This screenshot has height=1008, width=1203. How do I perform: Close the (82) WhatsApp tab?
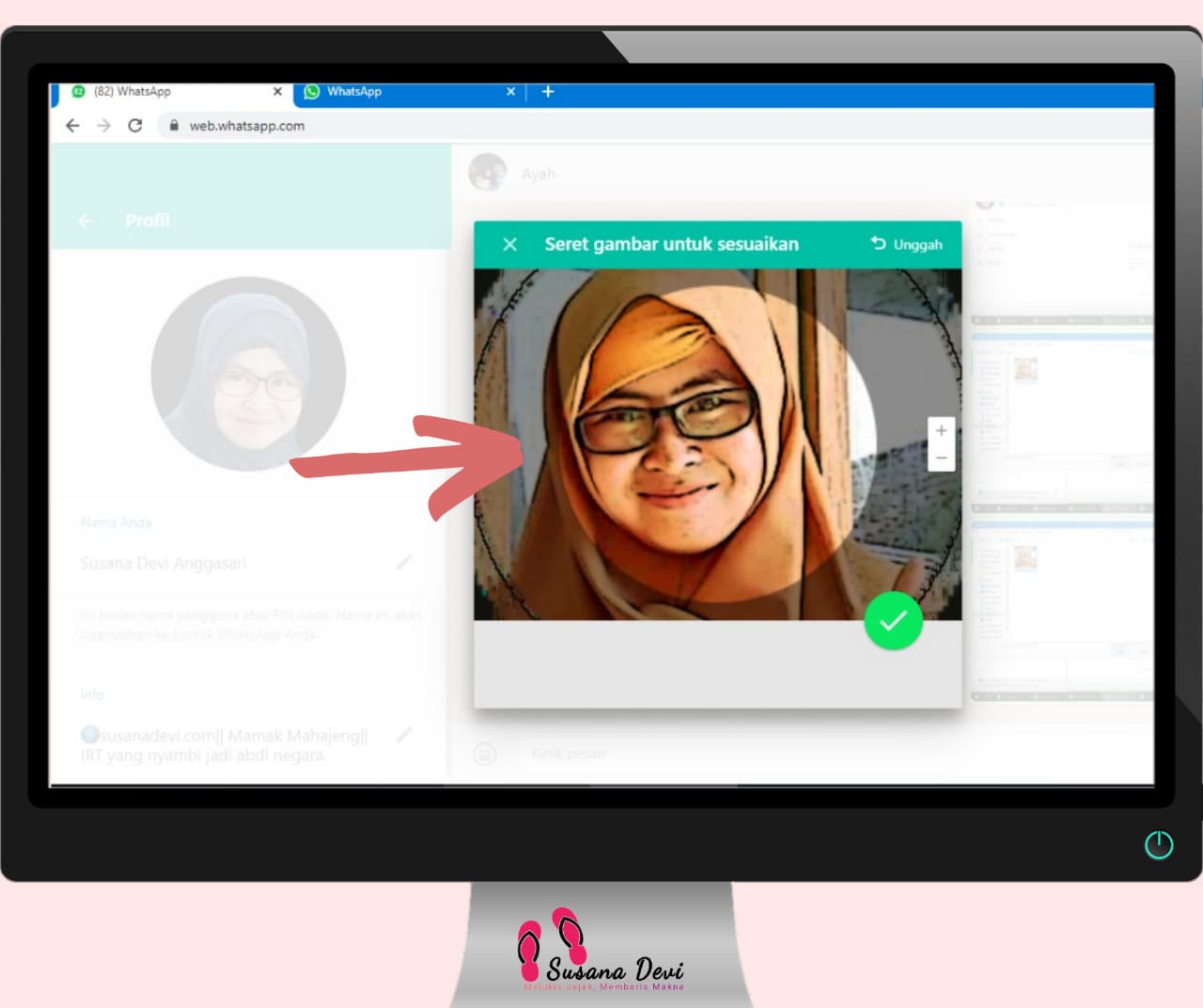click(x=277, y=92)
